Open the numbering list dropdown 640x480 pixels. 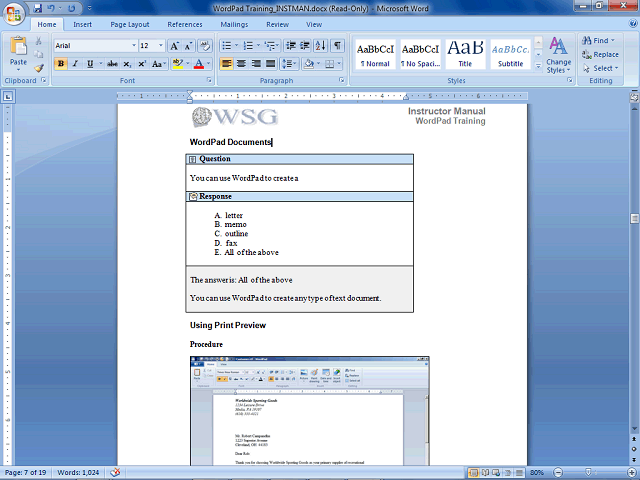(x=258, y=46)
